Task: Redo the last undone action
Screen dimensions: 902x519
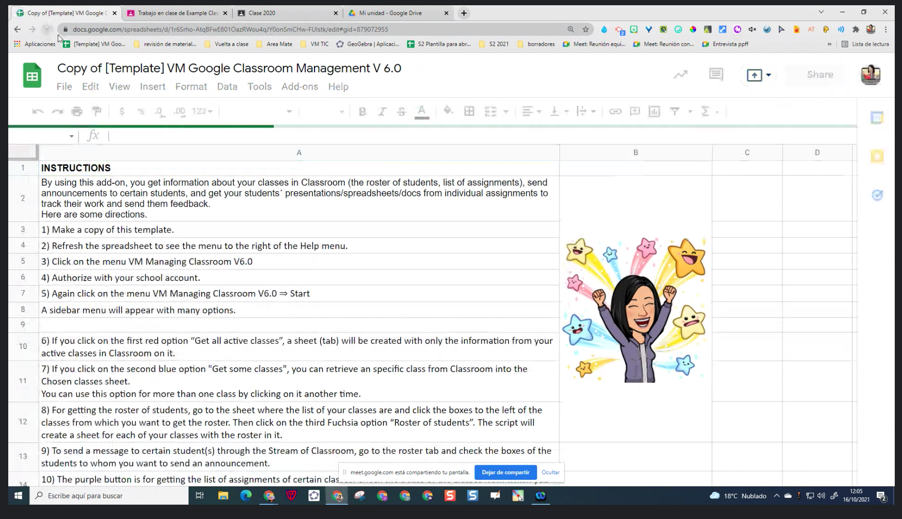Action: [57, 112]
